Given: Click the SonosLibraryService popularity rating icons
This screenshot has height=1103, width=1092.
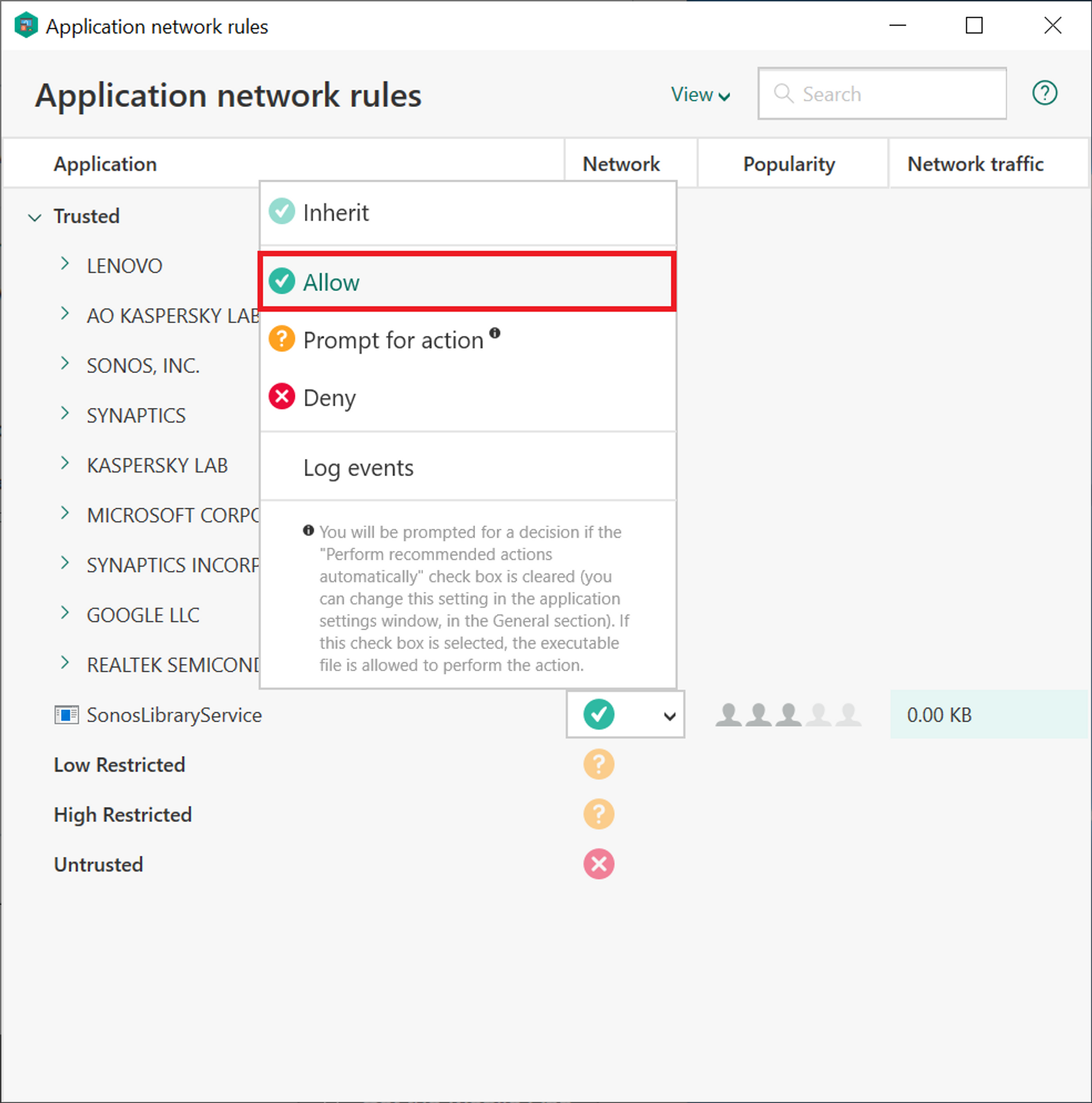Looking at the screenshot, I should (788, 715).
